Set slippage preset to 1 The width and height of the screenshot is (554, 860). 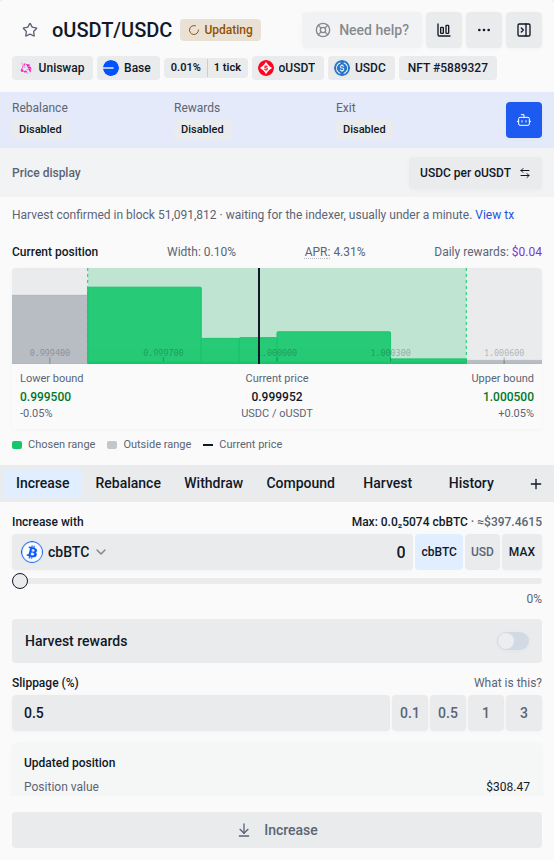tap(485, 713)
